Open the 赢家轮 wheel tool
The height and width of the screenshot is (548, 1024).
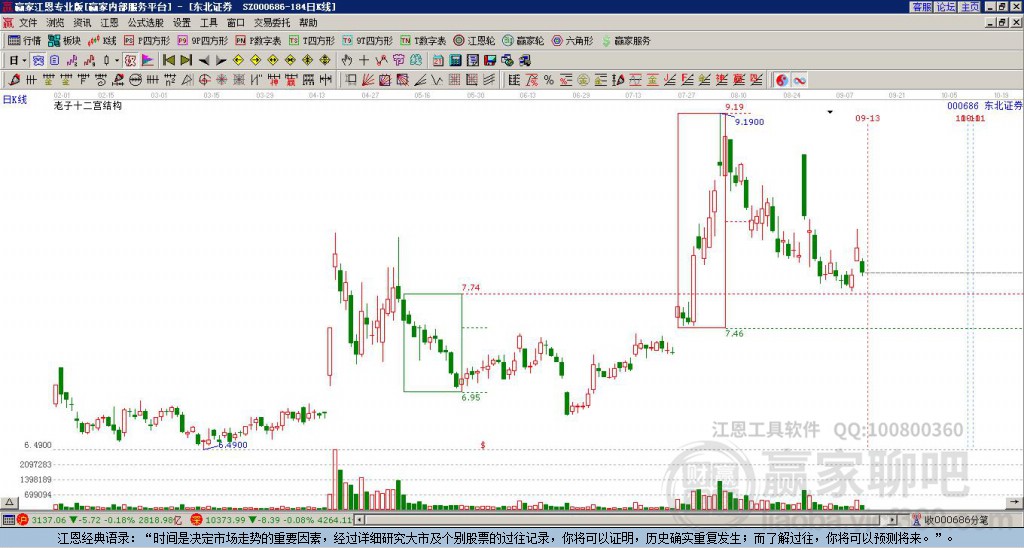[x=523, y=40]
